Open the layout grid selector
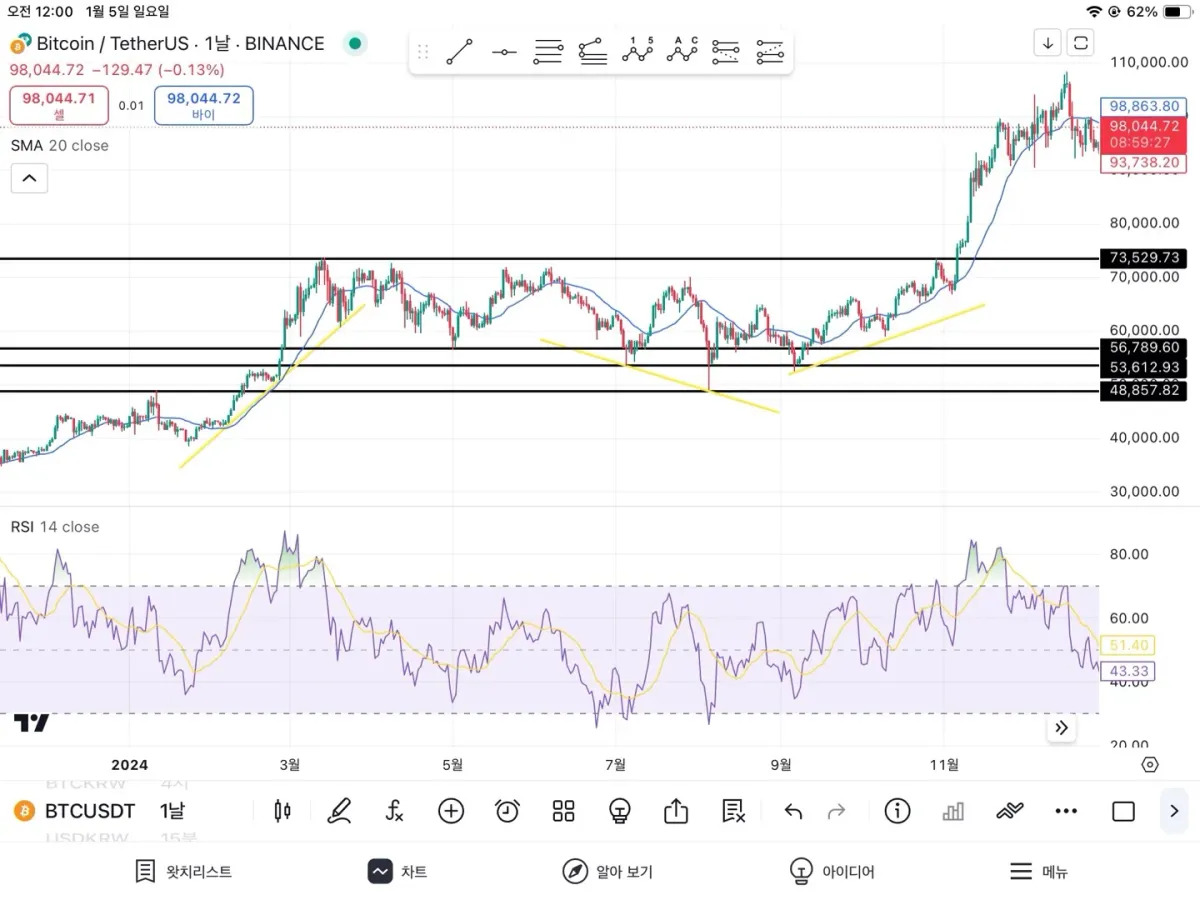The height and width of the screenshot is (900, 1200). pos(563,811)
